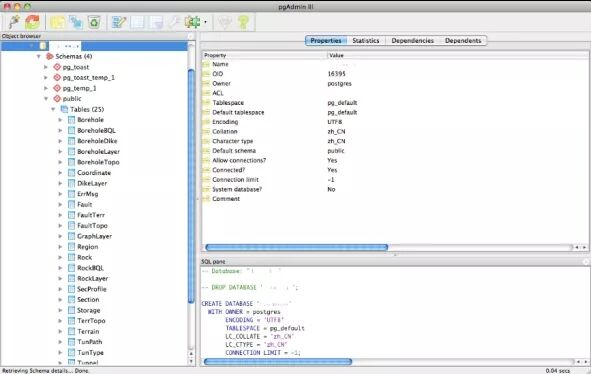Click the add server connection plug icon
Screen dimensions: 591x374
point(14,22)
